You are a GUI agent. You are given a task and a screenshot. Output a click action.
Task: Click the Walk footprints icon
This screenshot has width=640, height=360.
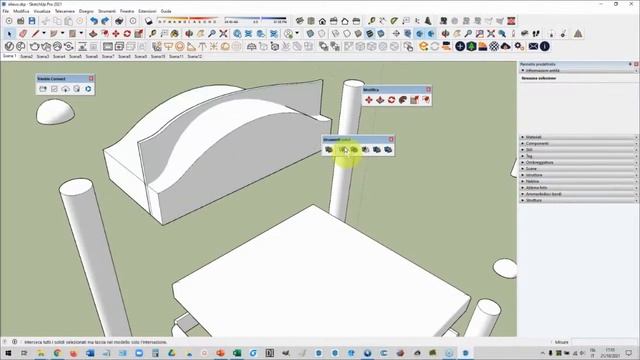pos(536,34)
